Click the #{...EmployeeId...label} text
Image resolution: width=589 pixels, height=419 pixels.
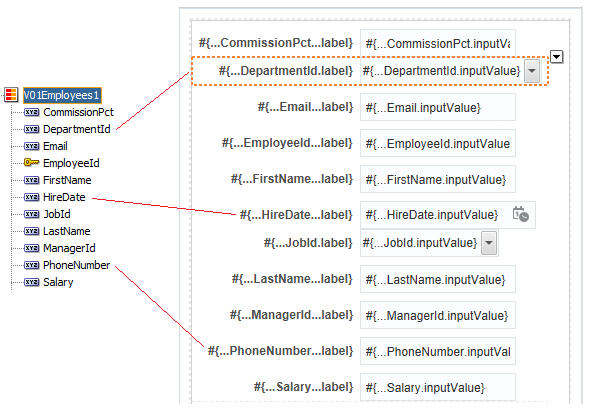click(x=287, y=143)
